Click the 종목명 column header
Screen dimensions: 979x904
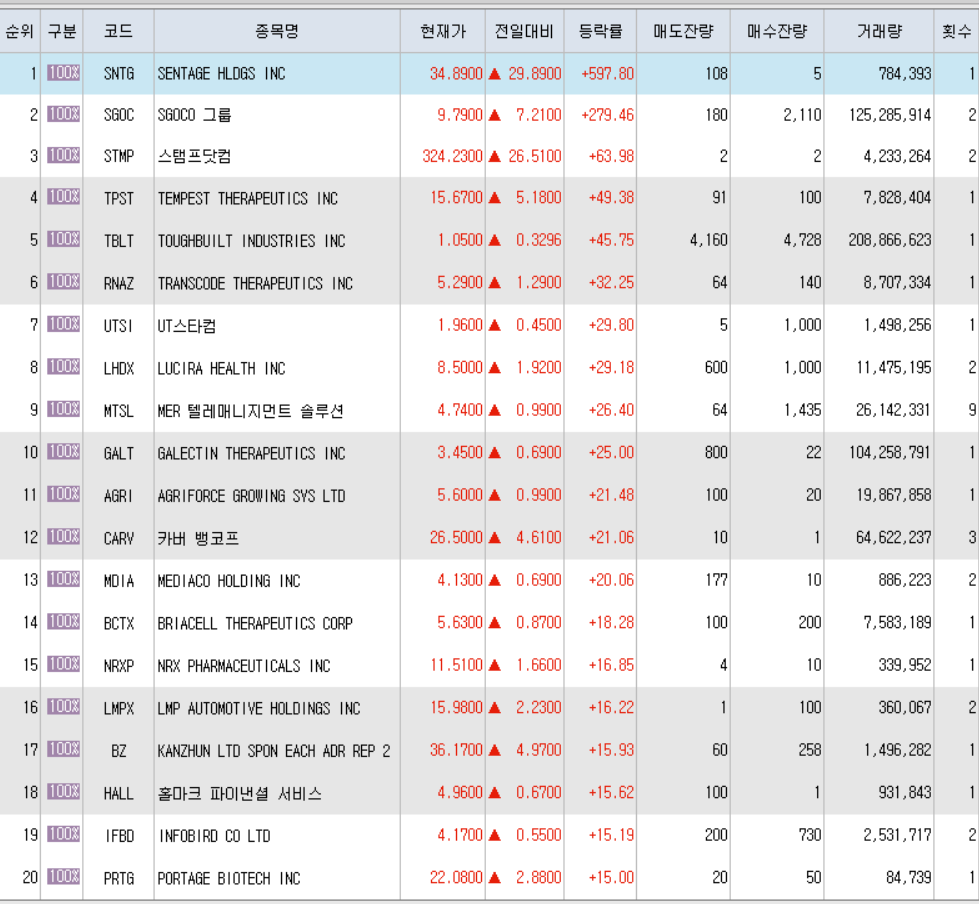pyautogui.click(x=277, y=31)
